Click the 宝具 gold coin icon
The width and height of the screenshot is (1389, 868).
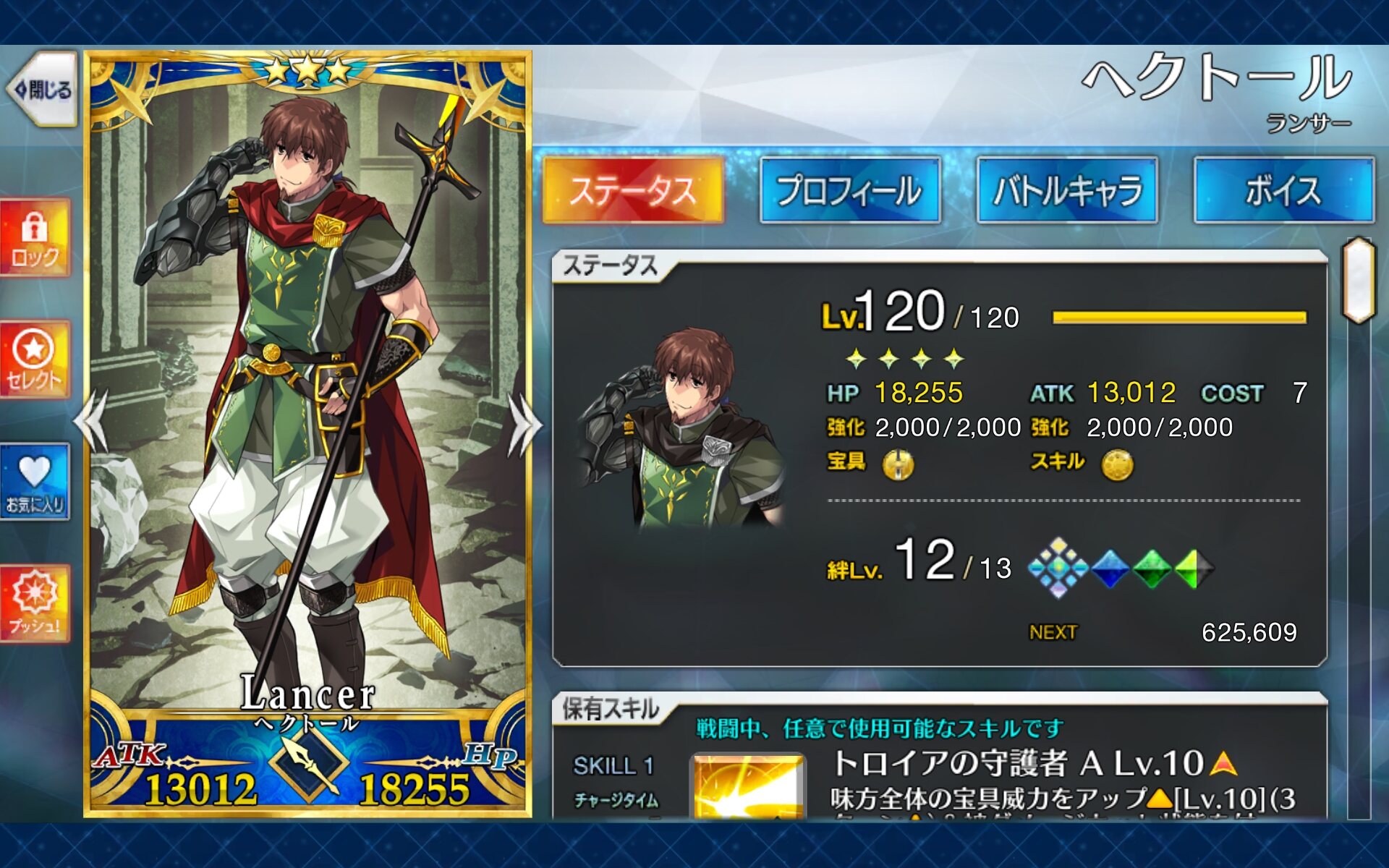pos(898,464)
